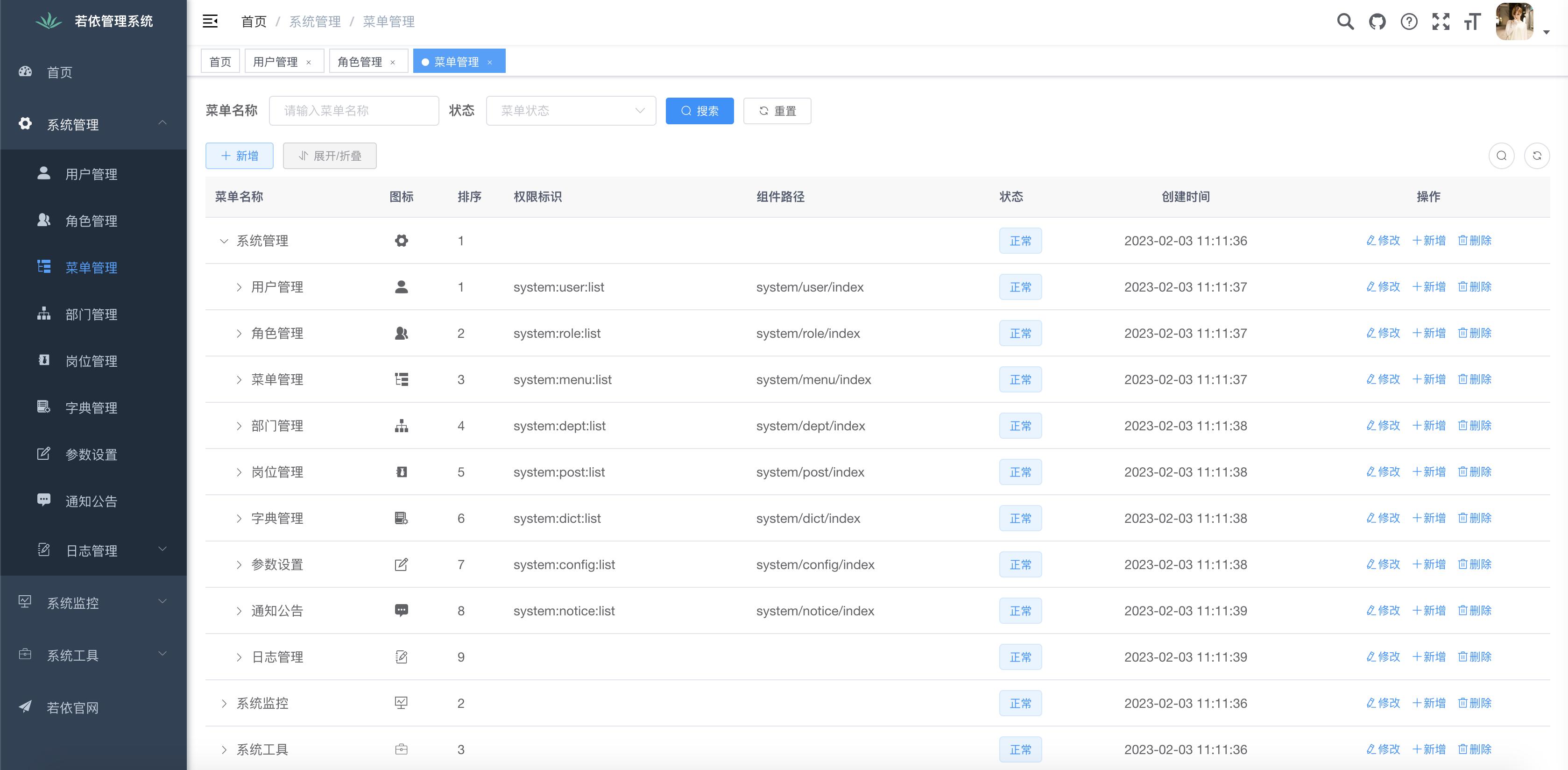The image size is (1568, 770).
Task: Click the 菜单名称 input field
Action: [354, 110]
